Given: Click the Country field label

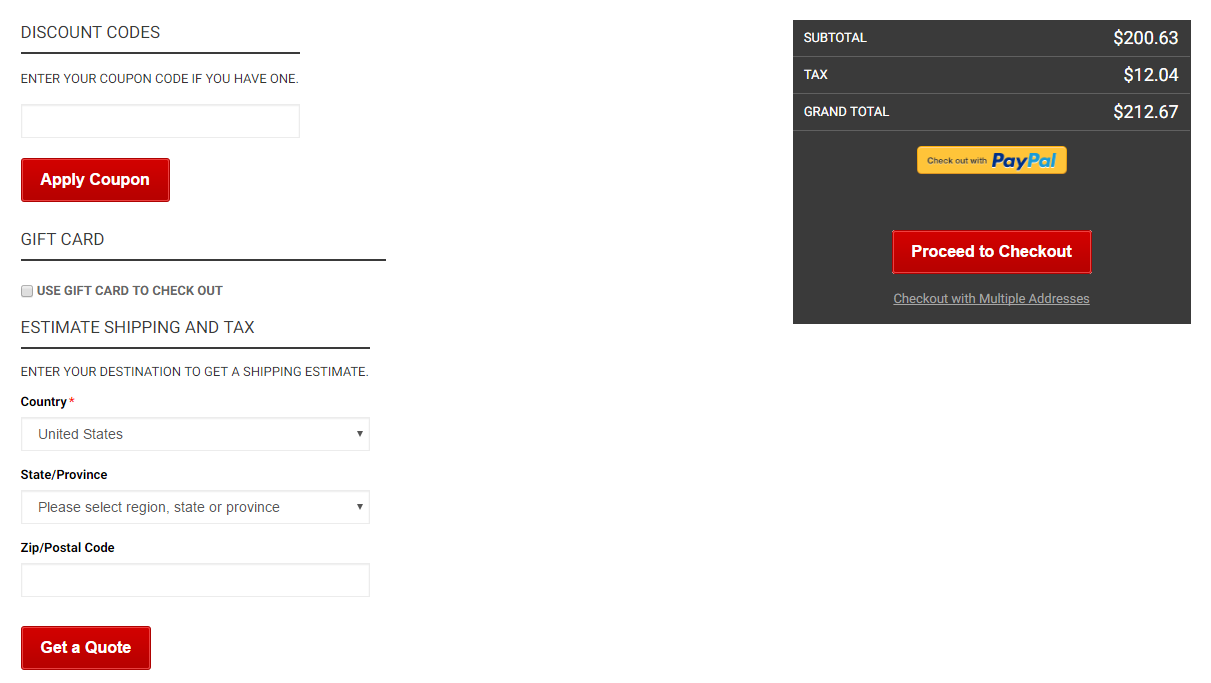Looking at the screenshot, I should pyautogui.click(x=43, y=402).
